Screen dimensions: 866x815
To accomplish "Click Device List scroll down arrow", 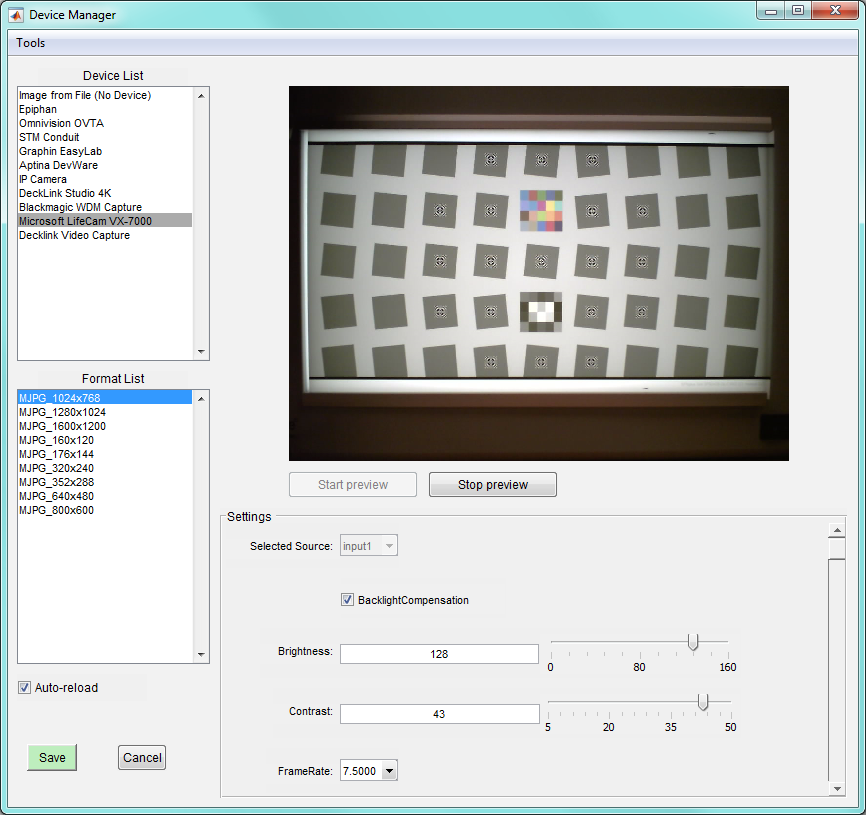I will 201,351.
